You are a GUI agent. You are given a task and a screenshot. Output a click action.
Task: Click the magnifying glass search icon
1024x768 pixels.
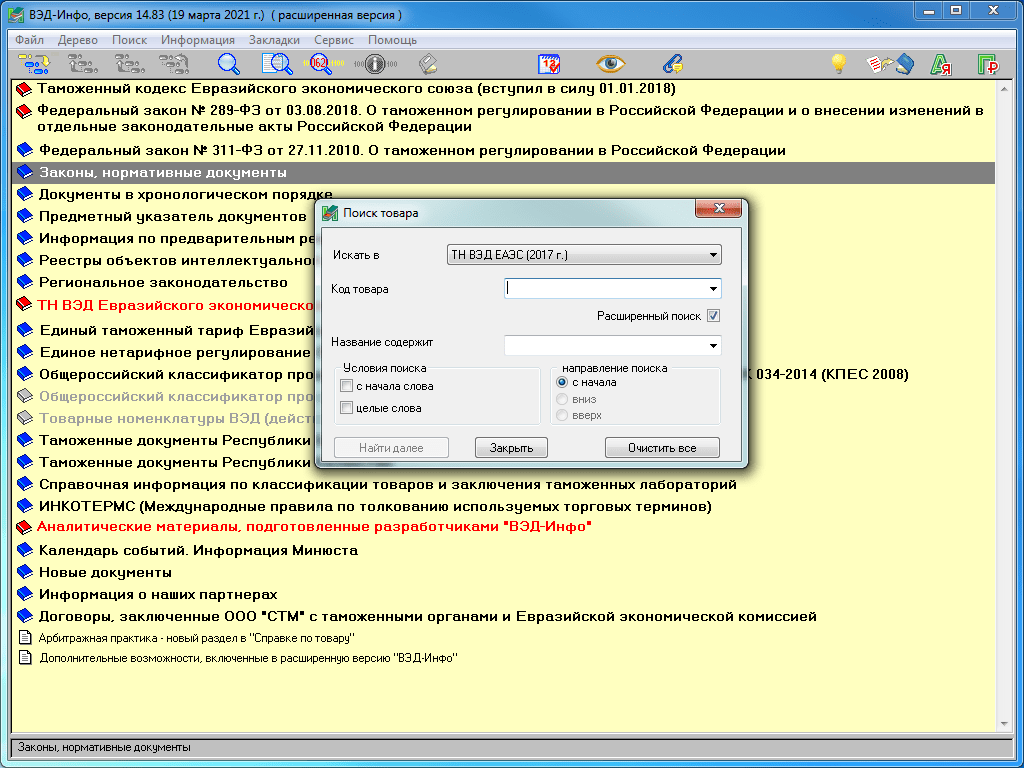pyautogui.click(x=229, y=64)
